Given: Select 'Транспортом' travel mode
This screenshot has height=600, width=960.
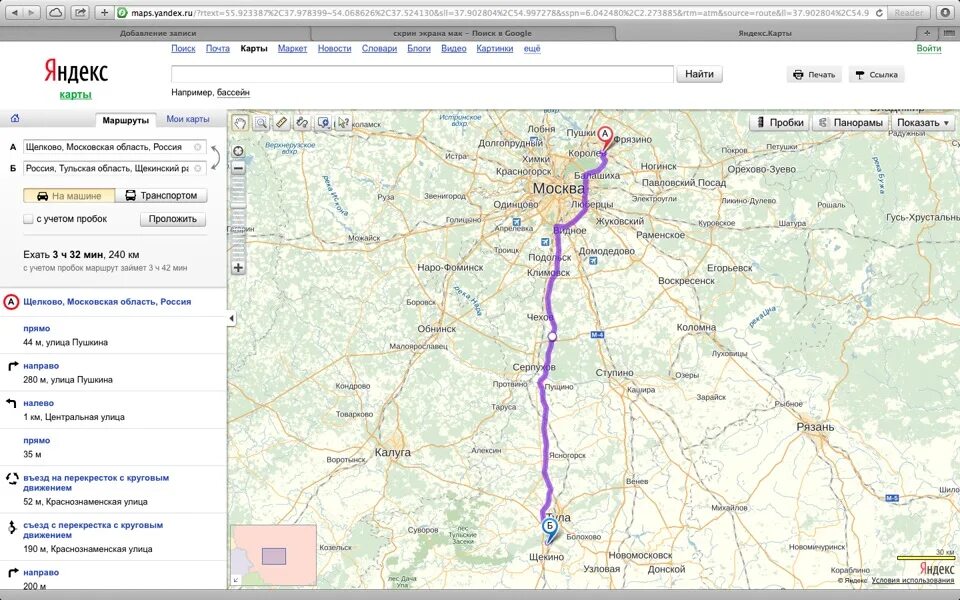Looking at the screenshot, I should [161, 196].
